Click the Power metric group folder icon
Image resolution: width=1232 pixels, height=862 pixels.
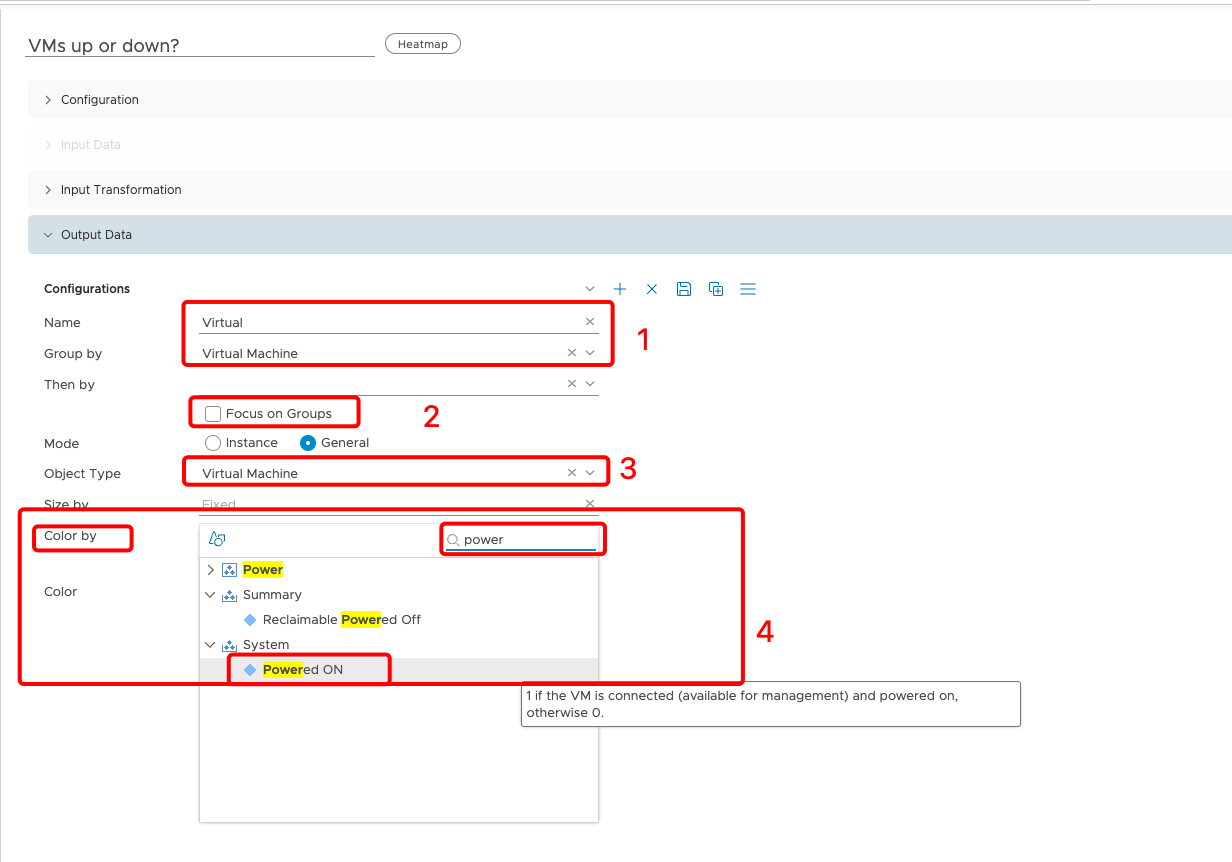point(232,569)
